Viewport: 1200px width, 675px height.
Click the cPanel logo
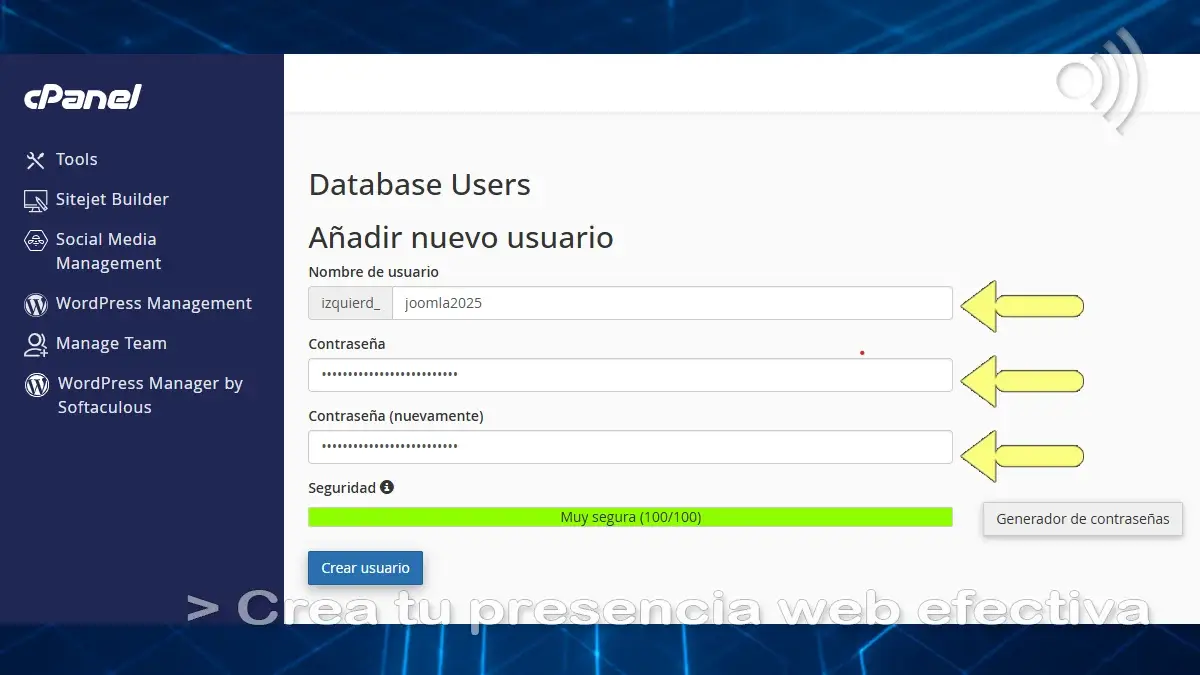(83, 97)
